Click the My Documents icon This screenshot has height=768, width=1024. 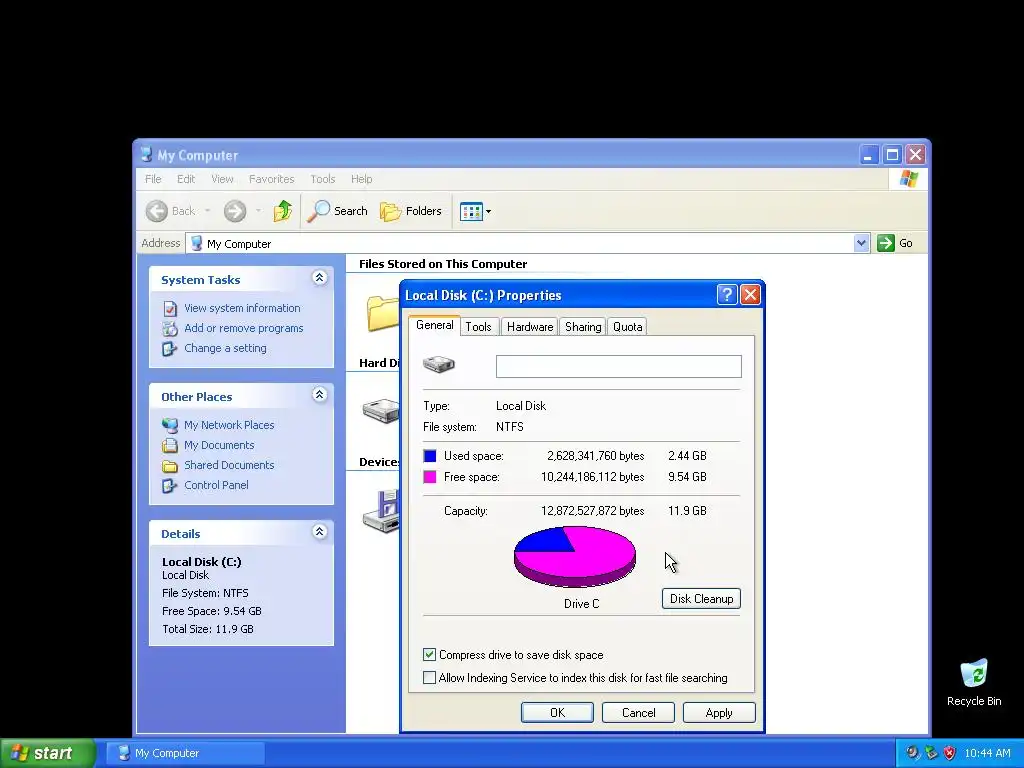(x=170, y=445)
